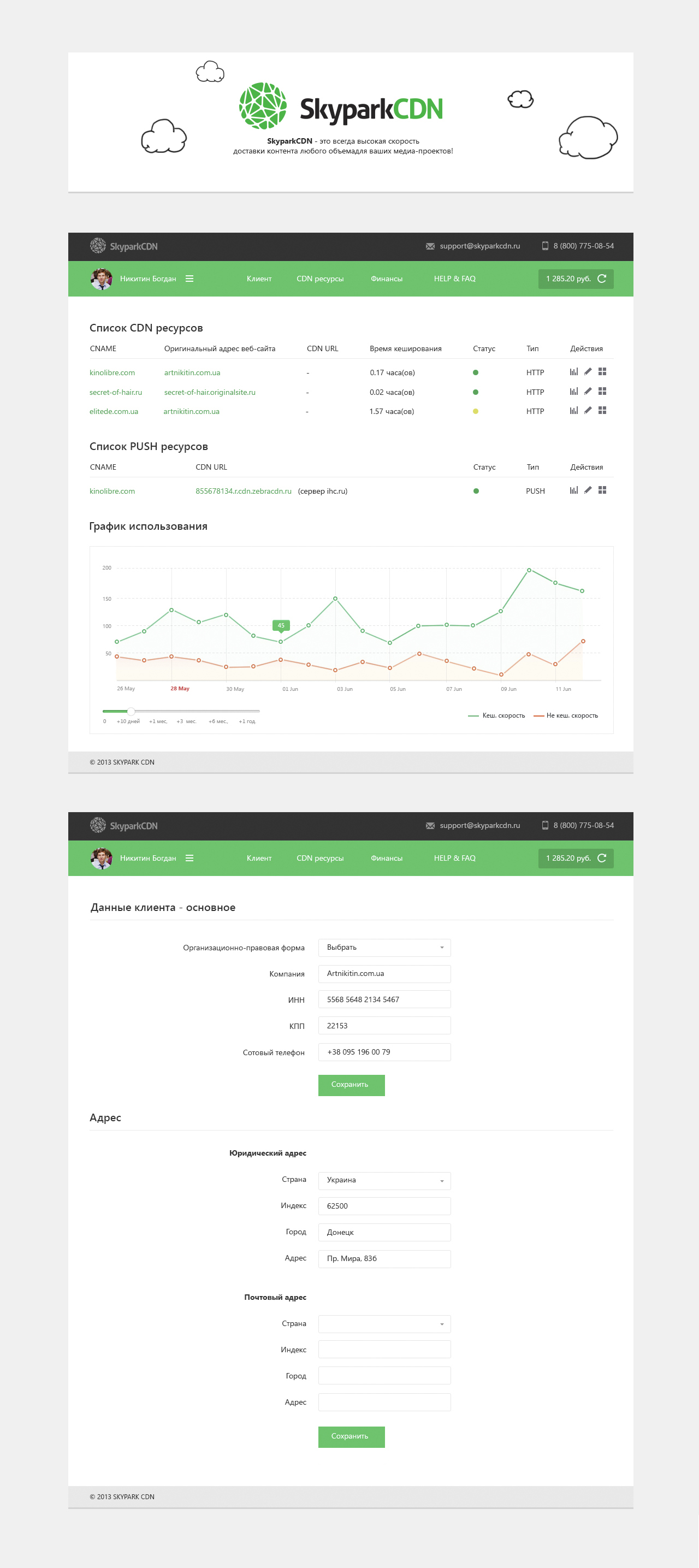
Task: Open the secret-of-hair.originalsite.ru link
Action: pyautogui.click(x=210, y=392)
